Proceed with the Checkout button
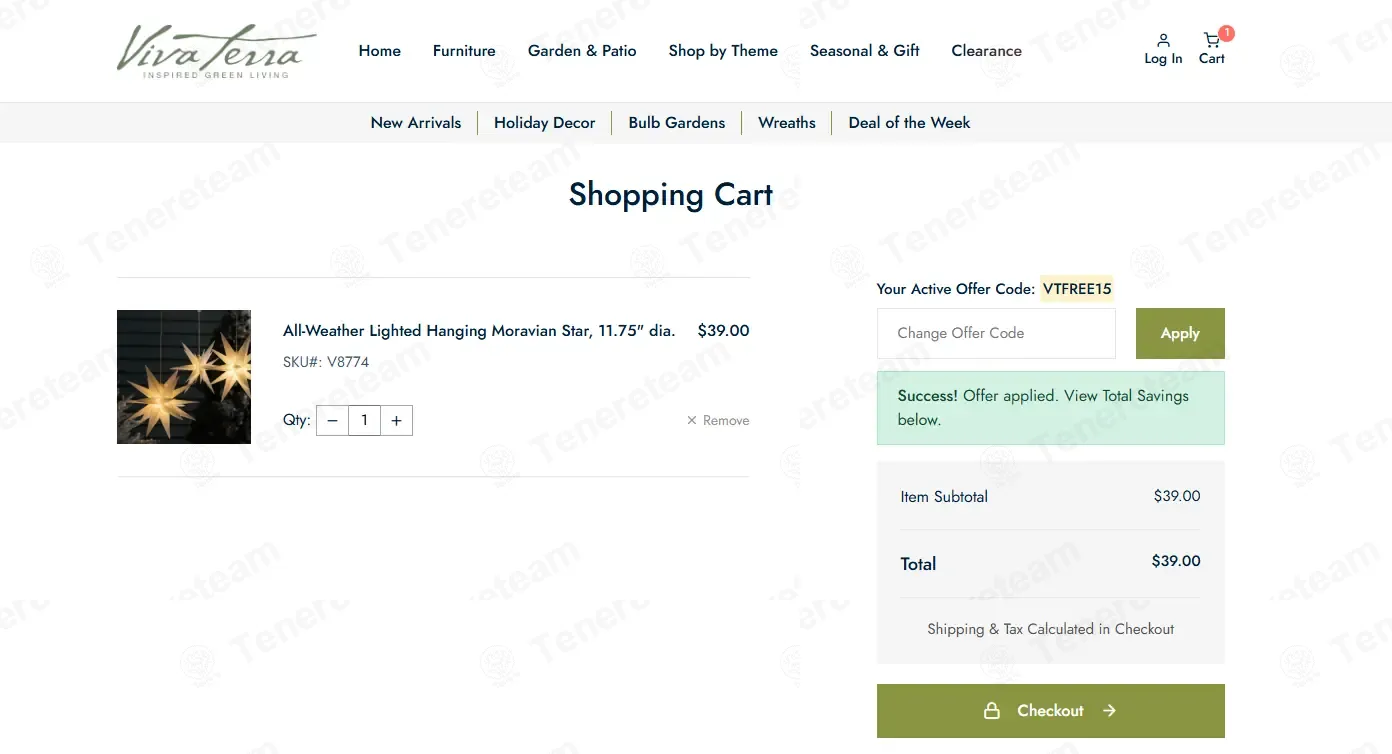Screen dimensions: 1392x754 click(x=1050, y=711)
